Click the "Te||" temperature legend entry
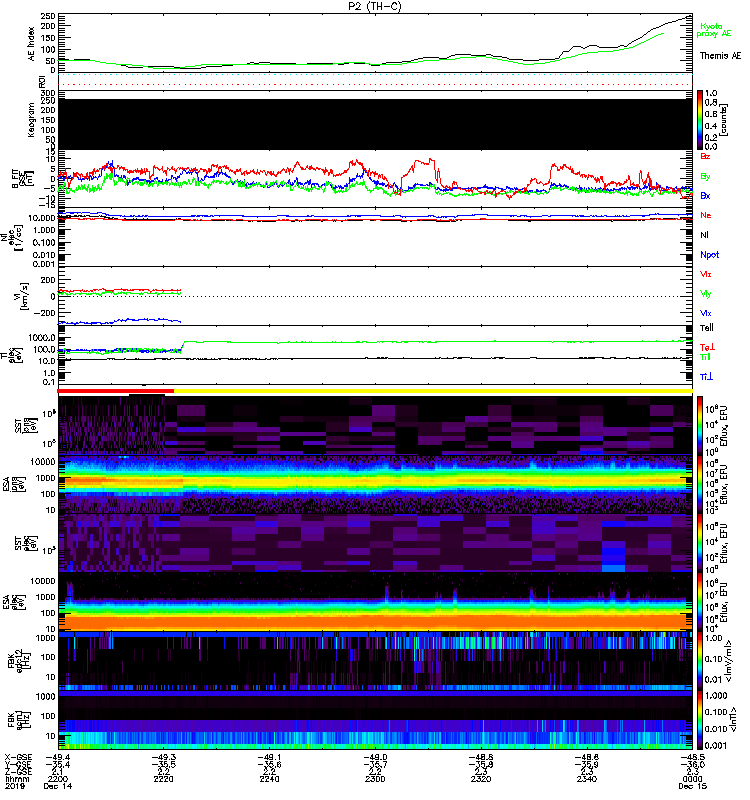 pyautogui.click(x=706, y=328)
